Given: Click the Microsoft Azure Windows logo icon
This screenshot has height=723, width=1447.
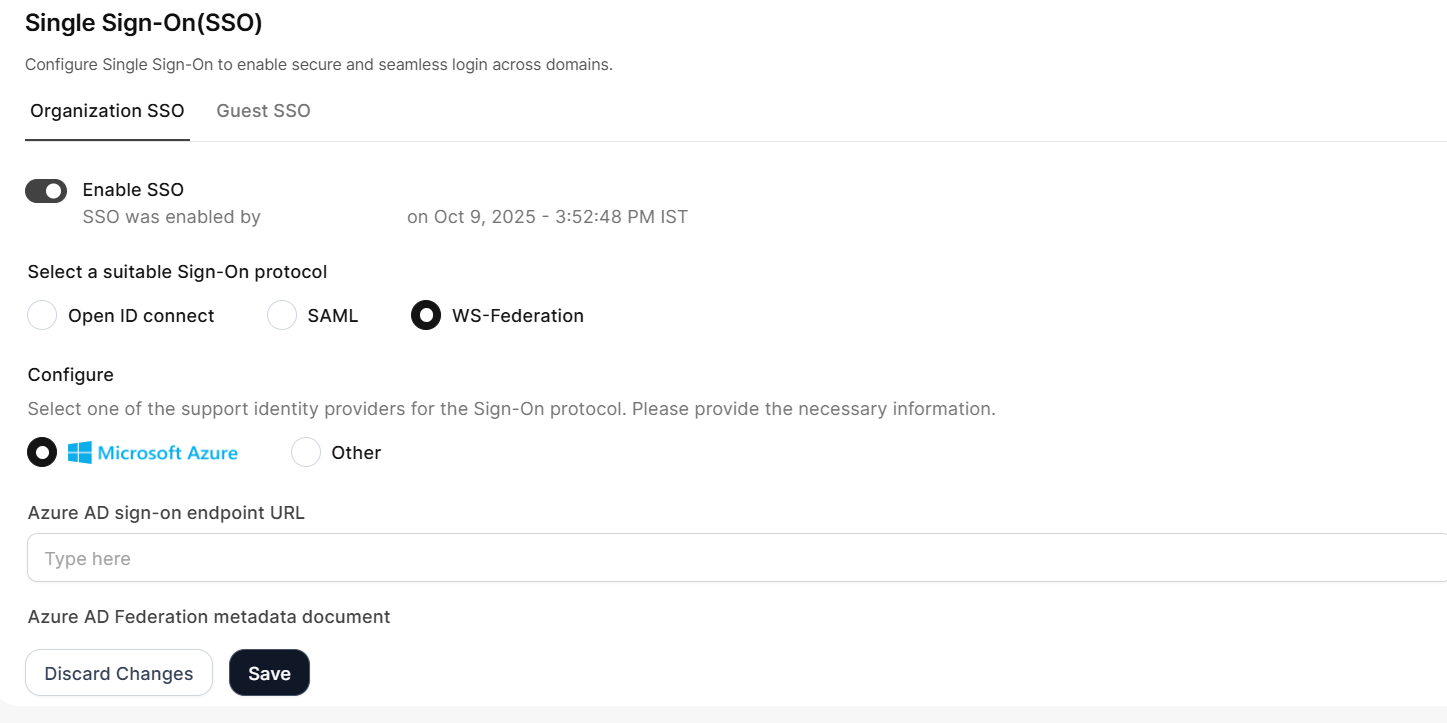Looking at the screenshot, I should [80, 453].
